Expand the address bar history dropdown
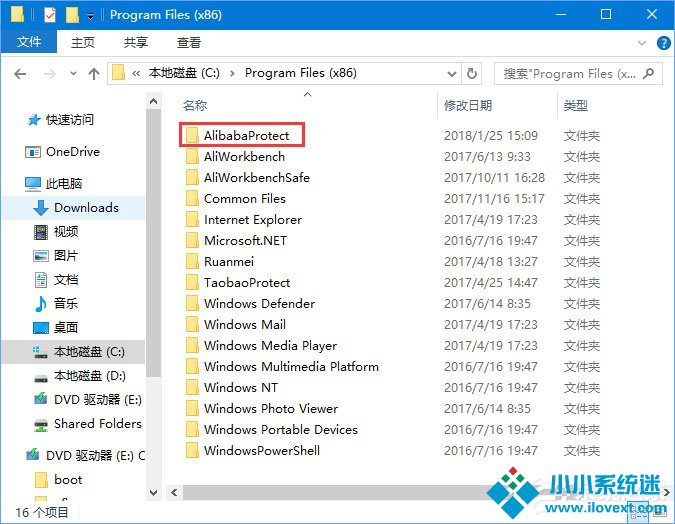 click(x=452, y=74)
